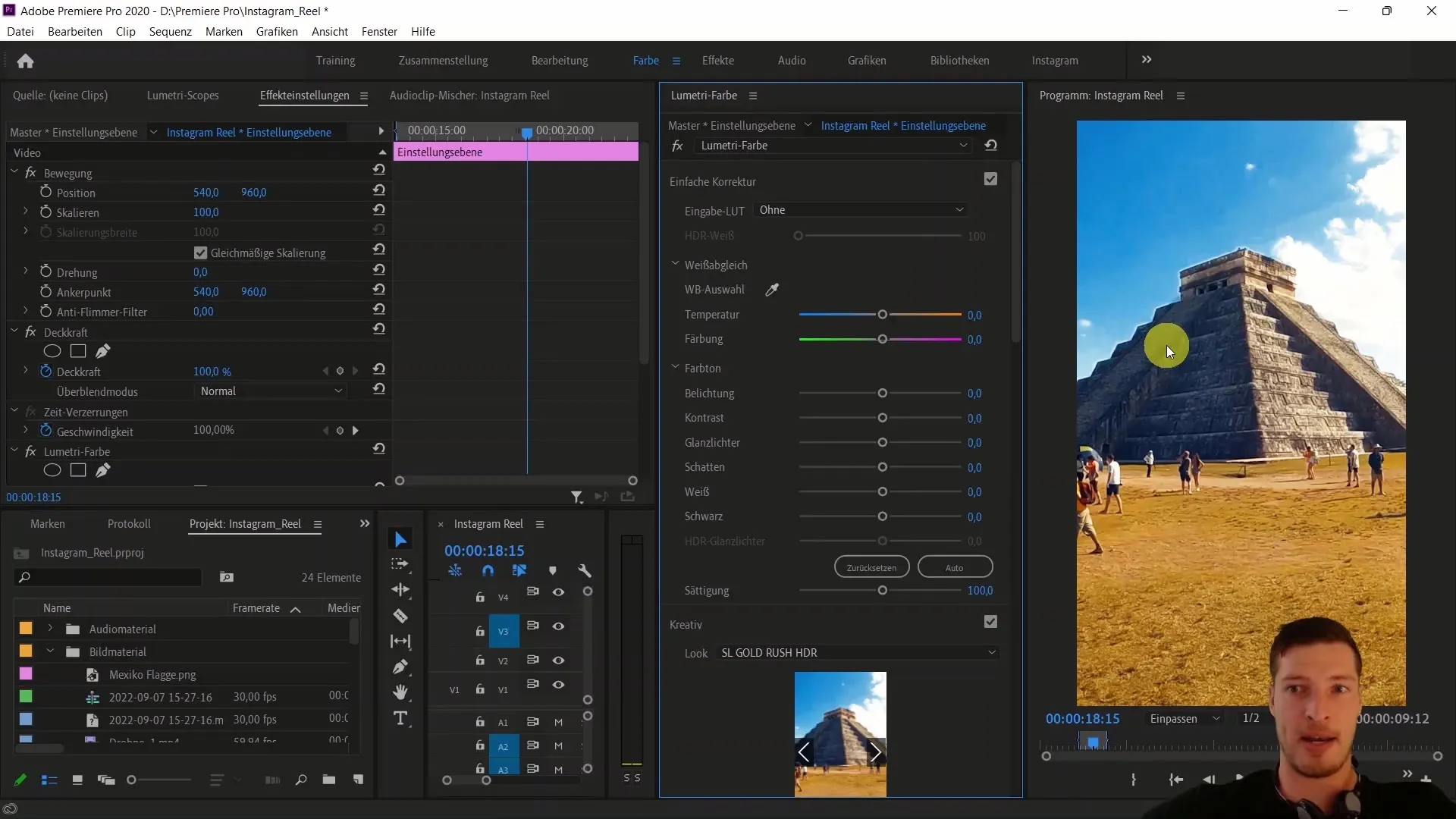This screenshot has width=1456, height=819.
Task: Open timeline display settings wrench
Action: click(585, 571)
